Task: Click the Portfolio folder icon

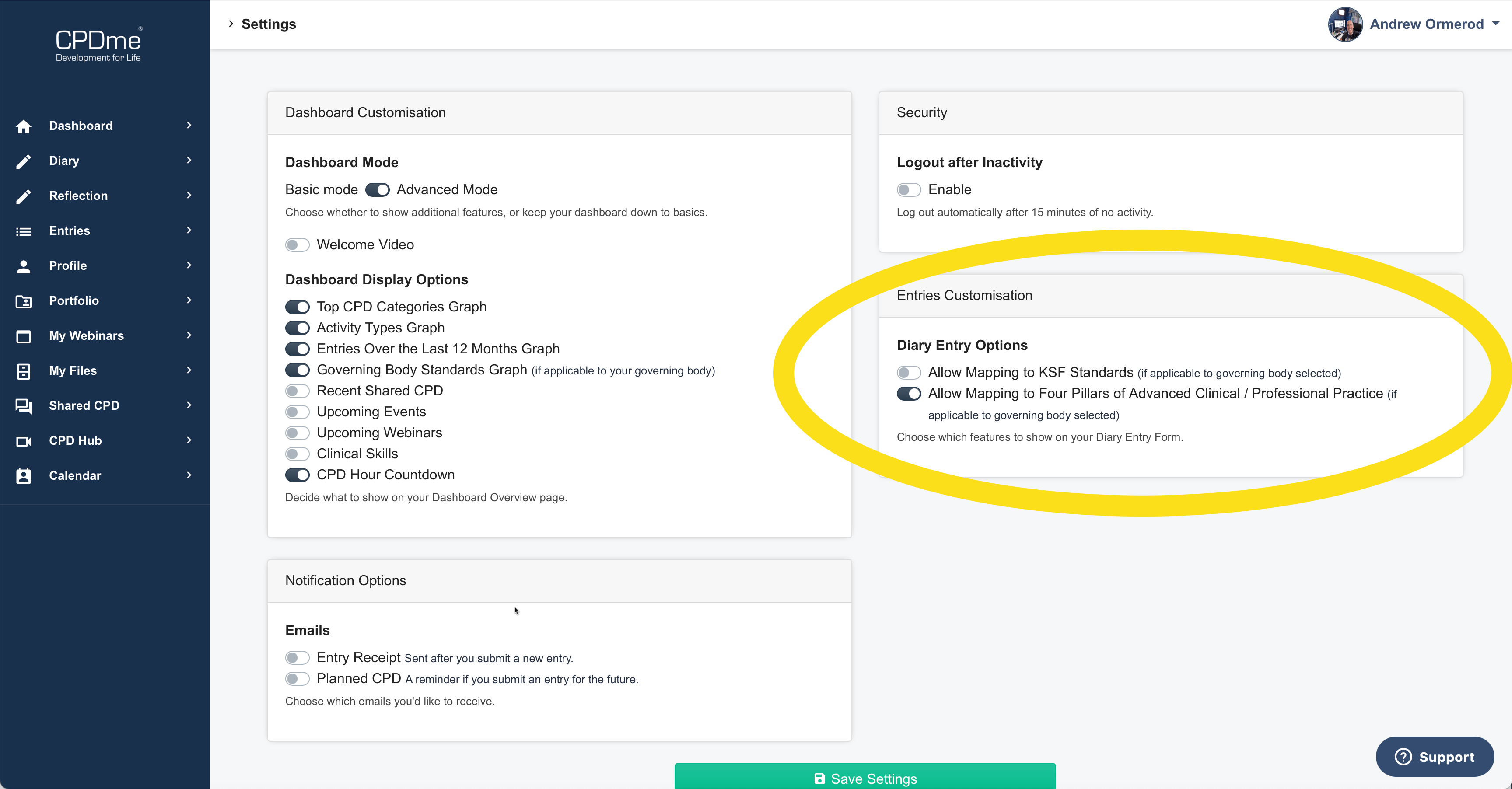Action: [x=24, y=301]
